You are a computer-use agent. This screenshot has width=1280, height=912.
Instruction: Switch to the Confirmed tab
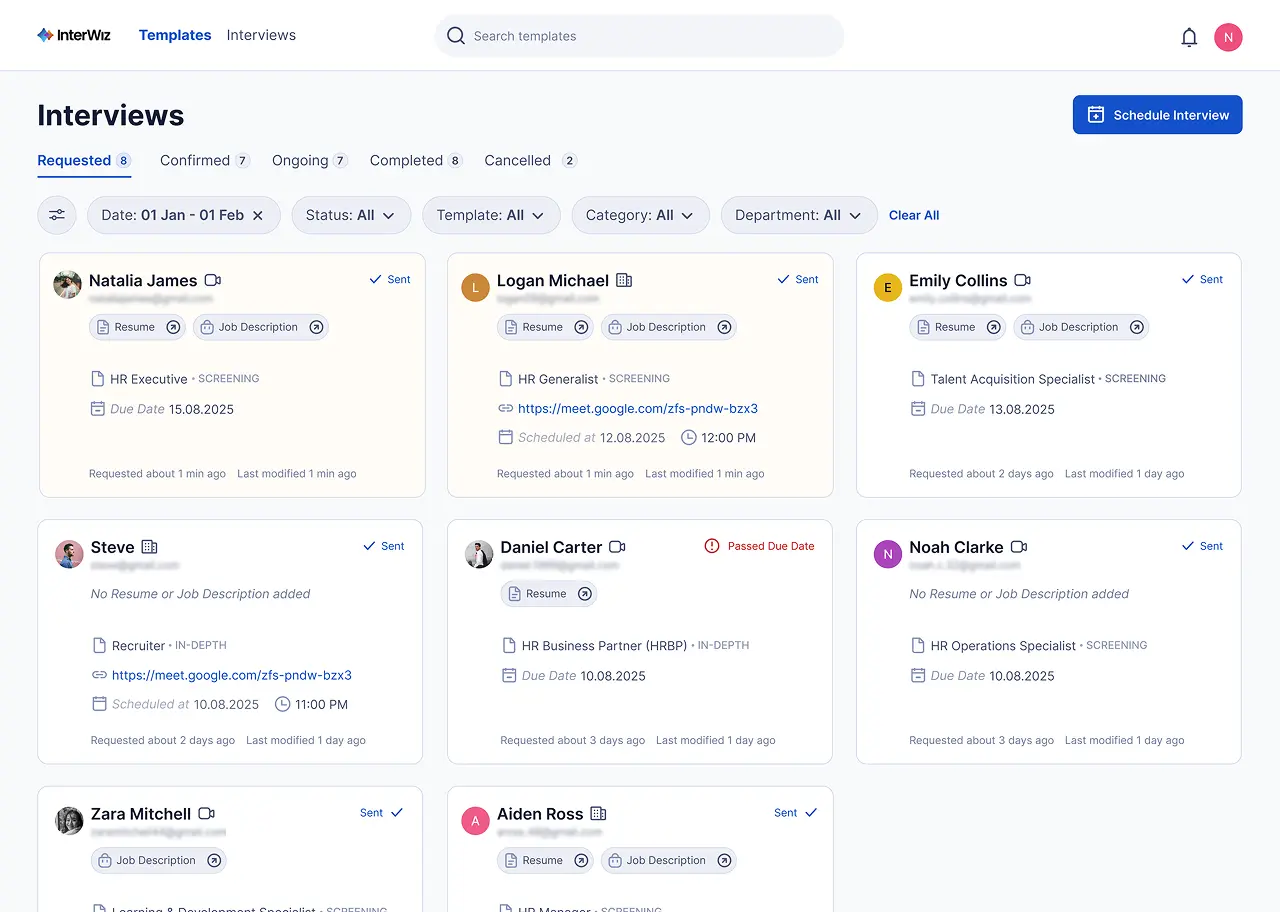click(195, 160)
